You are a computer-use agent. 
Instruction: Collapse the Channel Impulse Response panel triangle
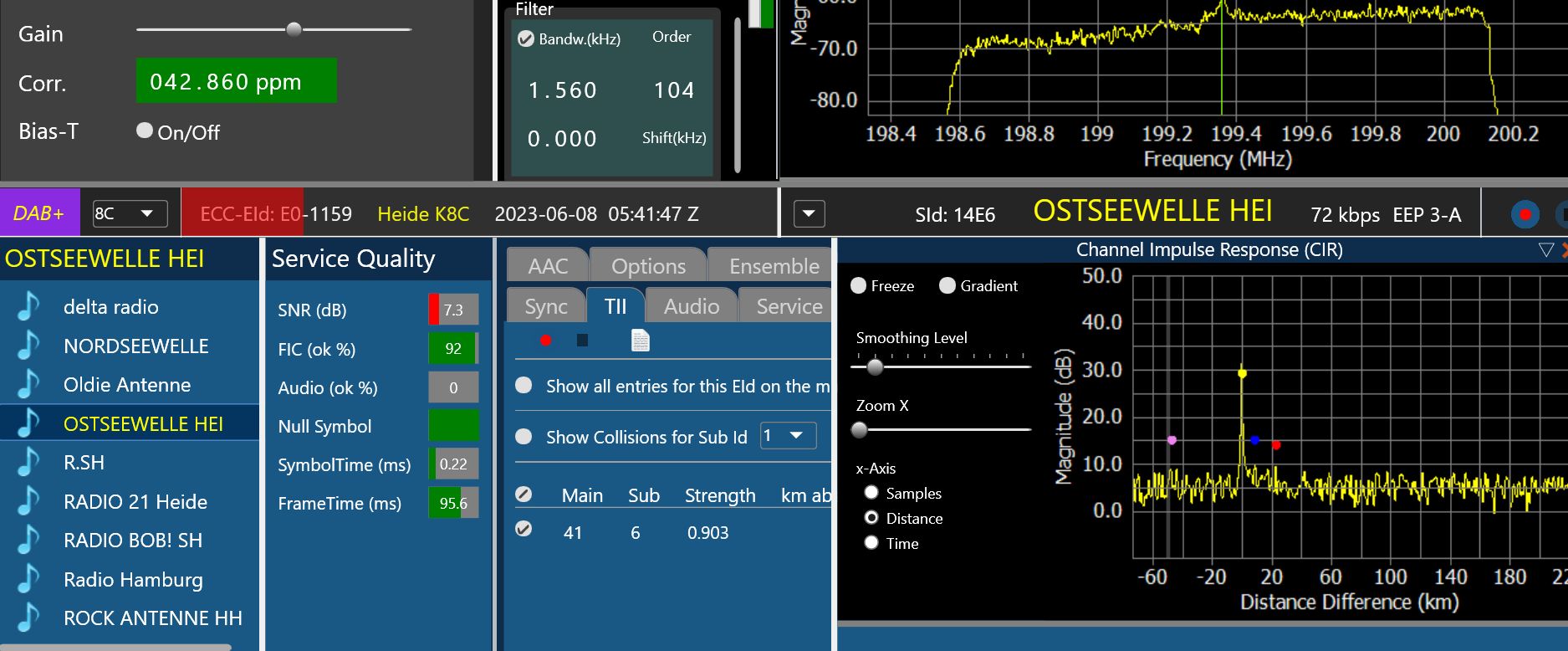1545,249
